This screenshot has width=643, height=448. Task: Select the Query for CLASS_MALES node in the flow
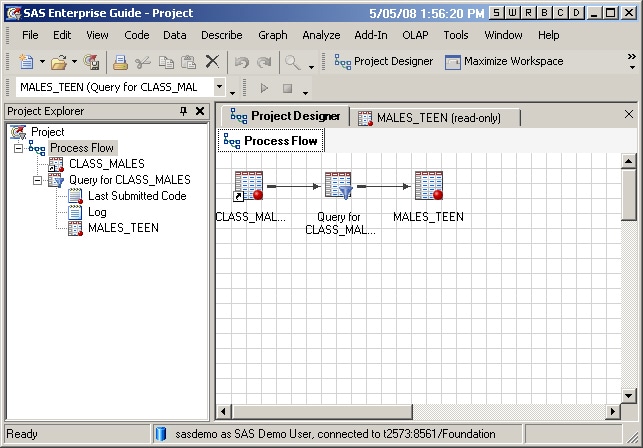pyautogui.click(x=338, y=186)
